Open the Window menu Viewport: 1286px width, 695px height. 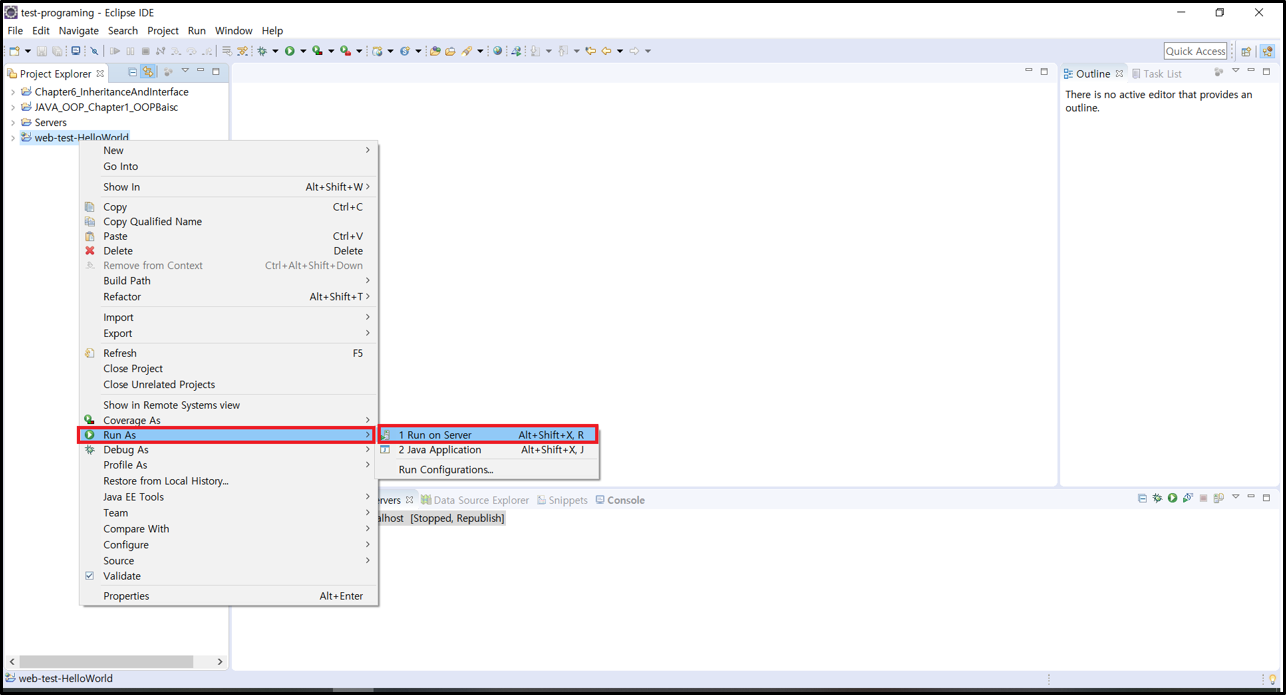[x=234, y=31]
